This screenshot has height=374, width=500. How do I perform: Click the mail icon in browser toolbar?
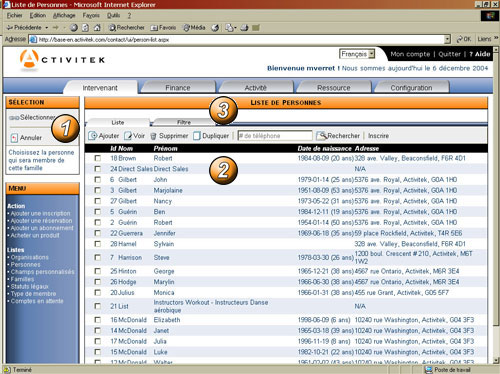(229, 28)
